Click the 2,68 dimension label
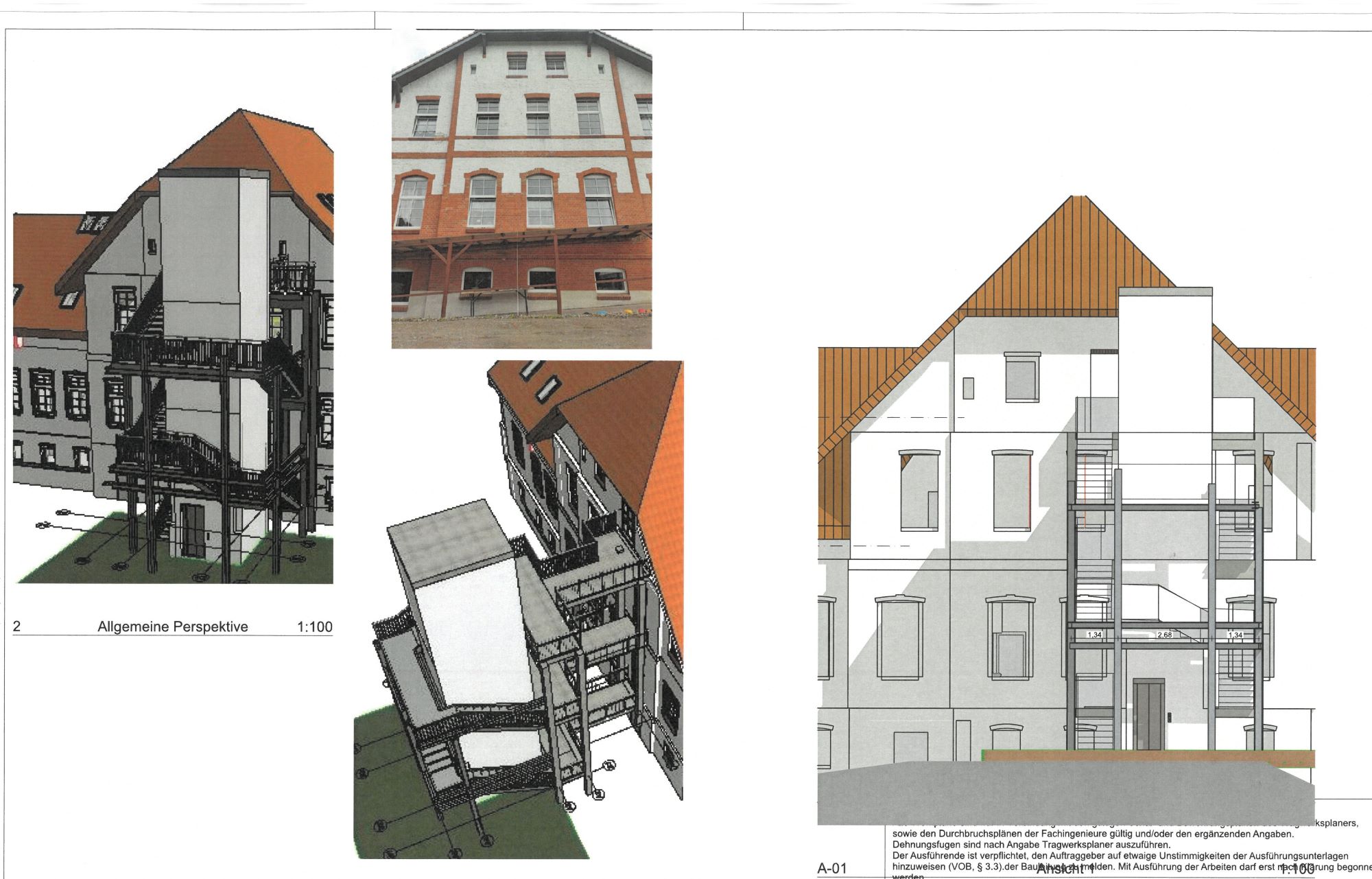Image resolution: width=1372 pixels, height=879 pixels. click(x=1164, y=635)
